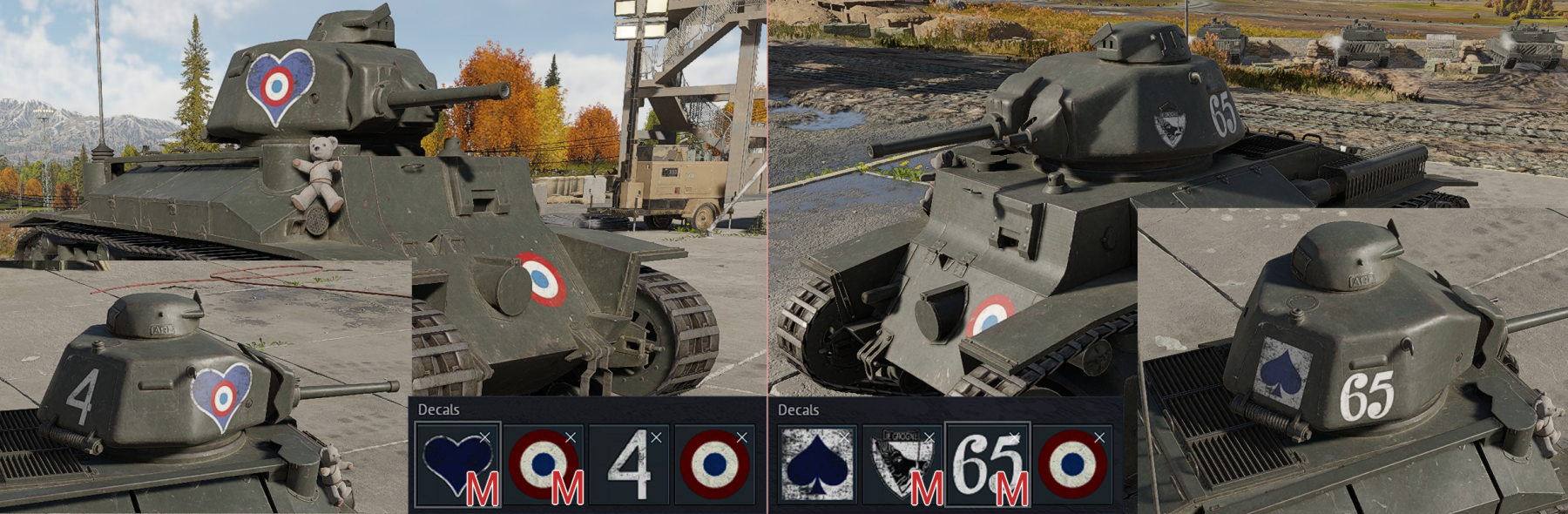This screenshot has height=514, width=1568.
Task: Remove the unmarked left roundel via X
Action: point(741,437)
